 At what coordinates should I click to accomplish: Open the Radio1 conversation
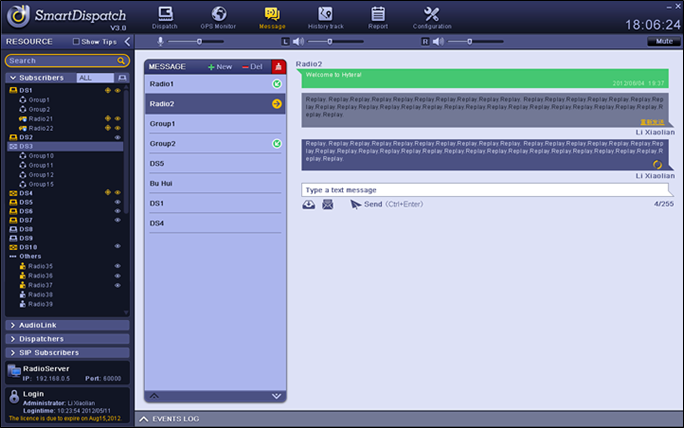point(215,84)
